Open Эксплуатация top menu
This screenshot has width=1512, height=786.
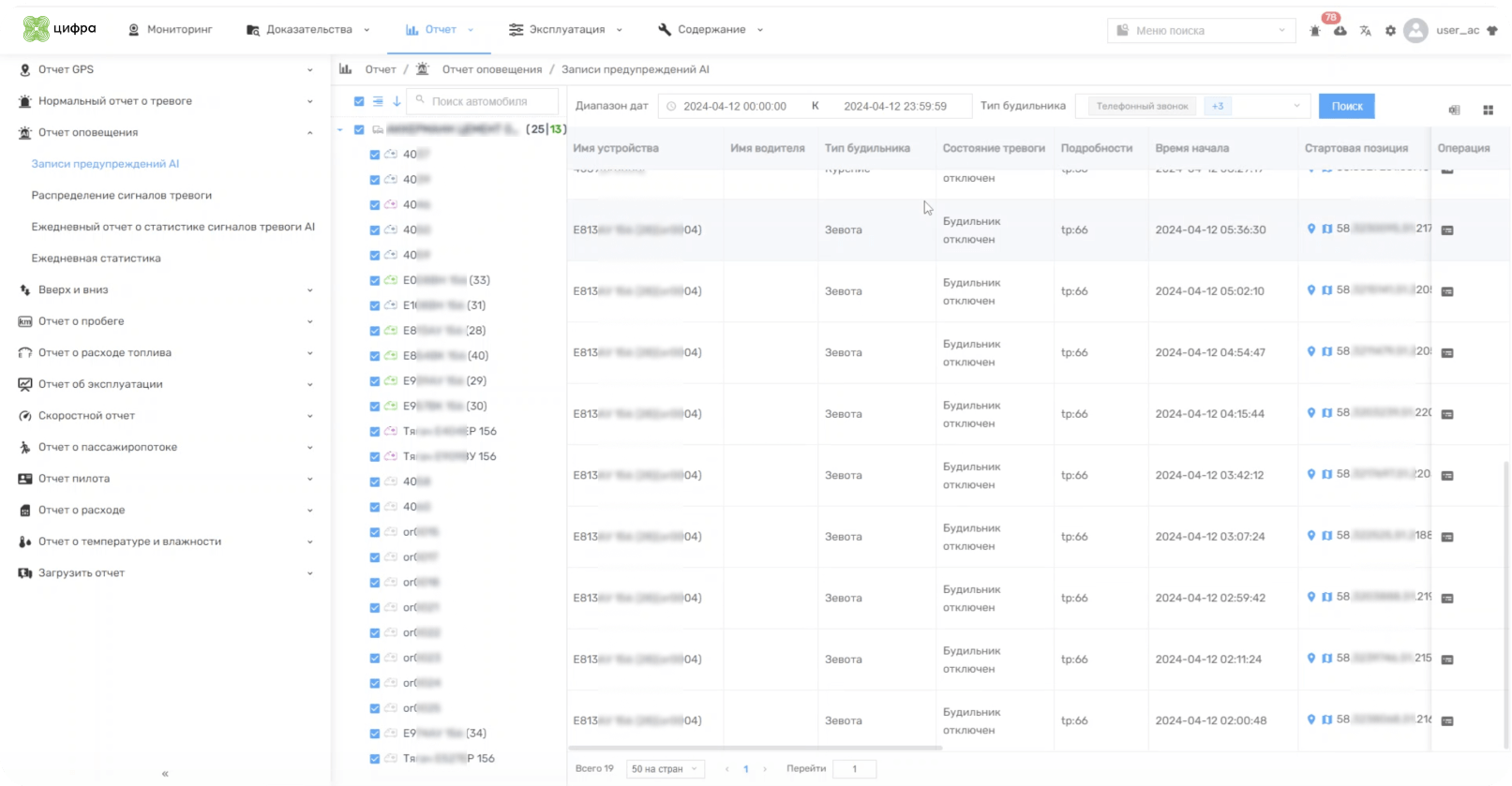click(565, 30)
